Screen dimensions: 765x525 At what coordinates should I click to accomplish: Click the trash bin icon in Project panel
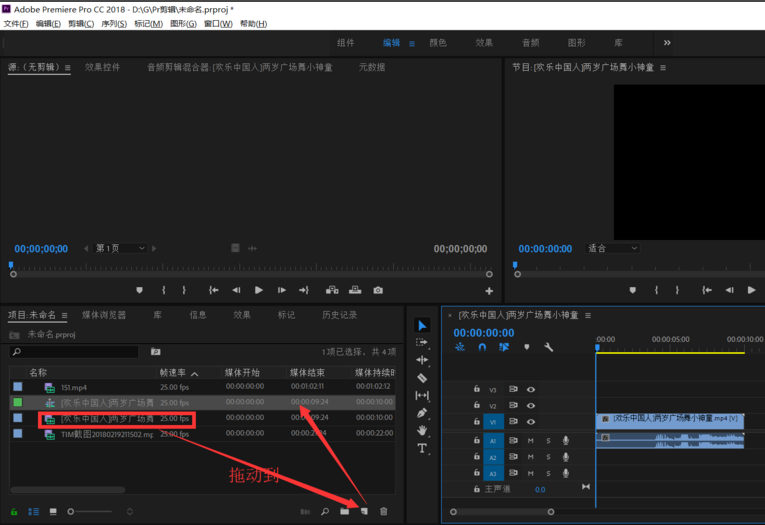pyautogui.click(x=383, y=511)
